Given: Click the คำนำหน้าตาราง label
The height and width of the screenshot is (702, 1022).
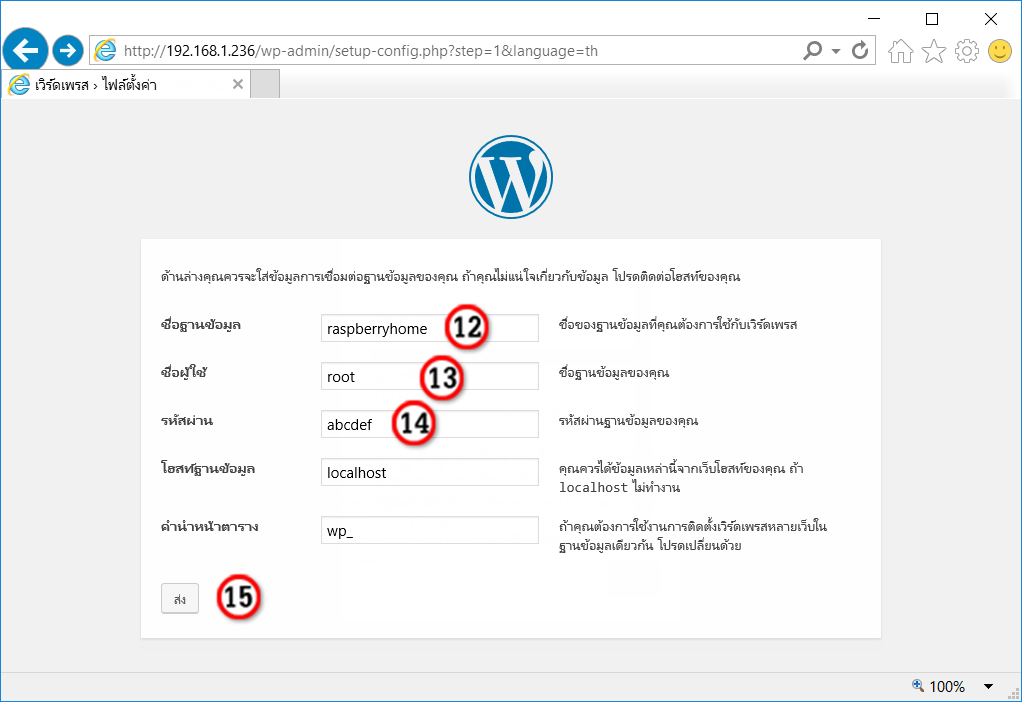Looking at the screenshot, I should coord(210,527).
